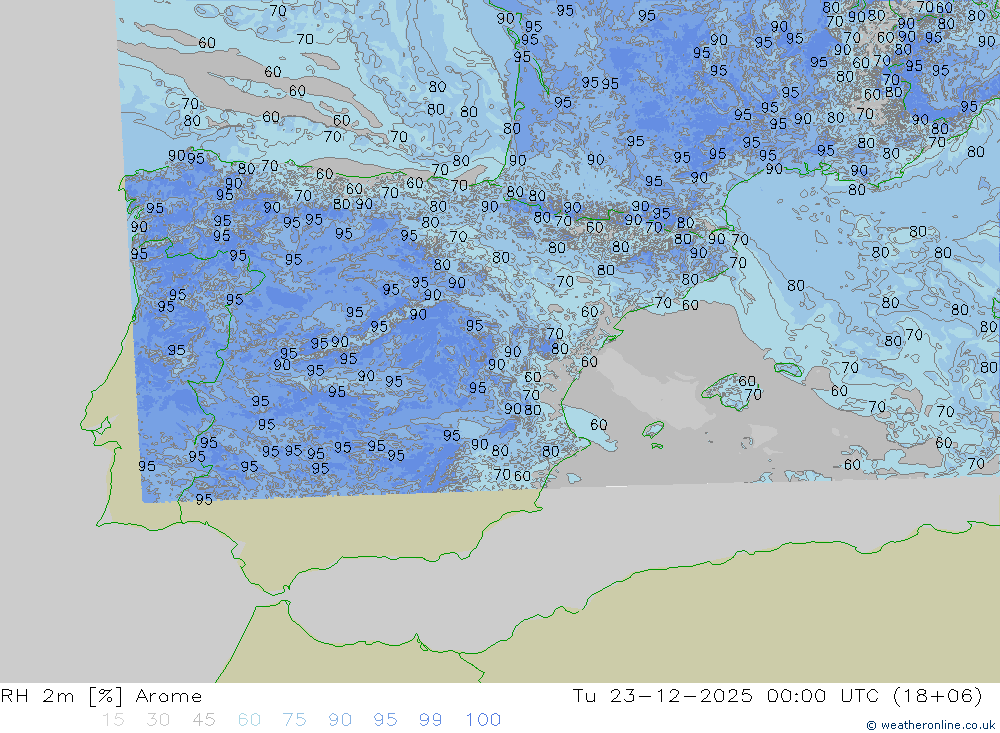This screenshot has height=733, width=1000.
Task: Click legend value 99 in the color scale
Action: pyautogui.click(x=430, y=720)
